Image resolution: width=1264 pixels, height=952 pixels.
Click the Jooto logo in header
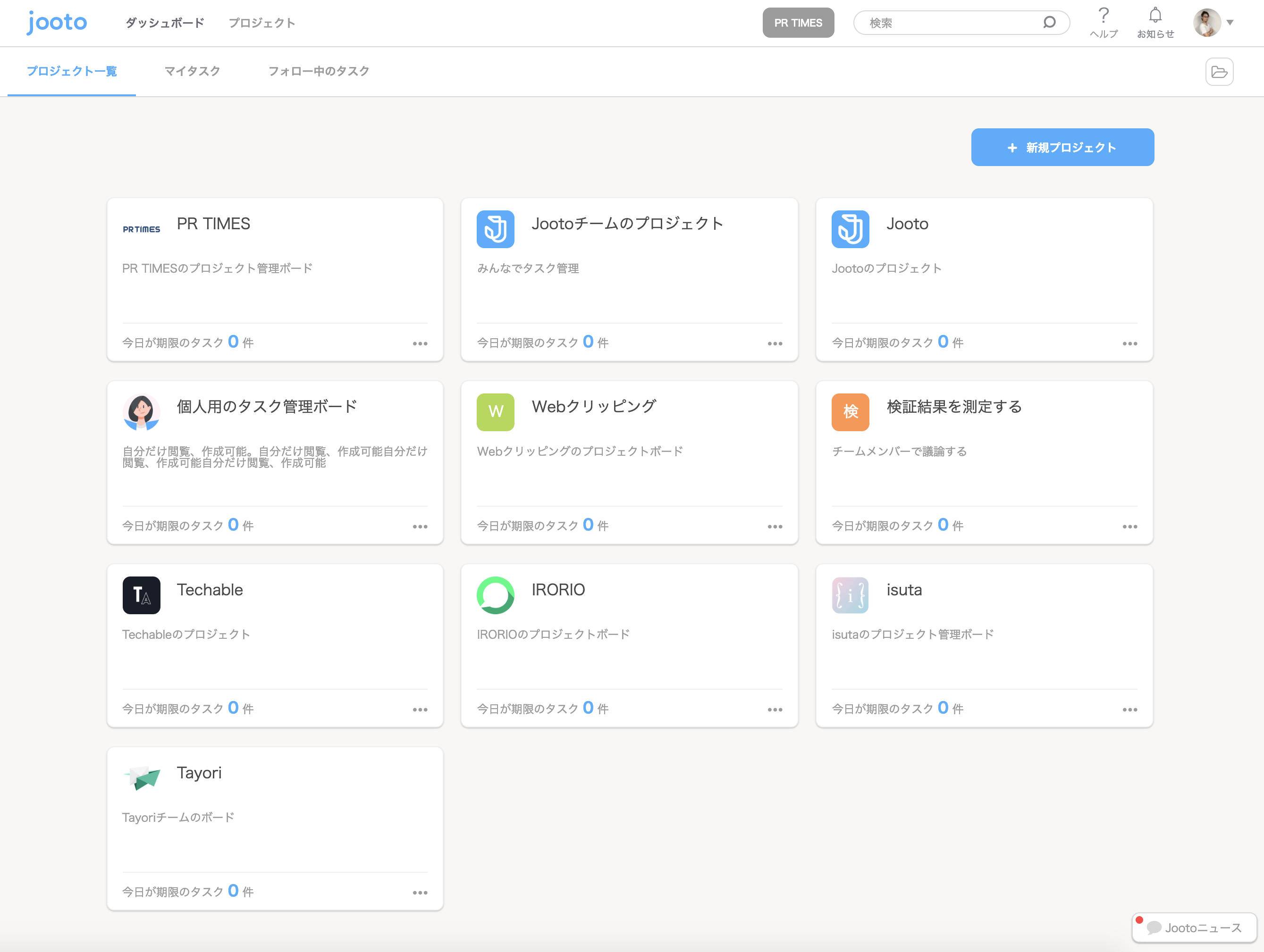[57, 23]
